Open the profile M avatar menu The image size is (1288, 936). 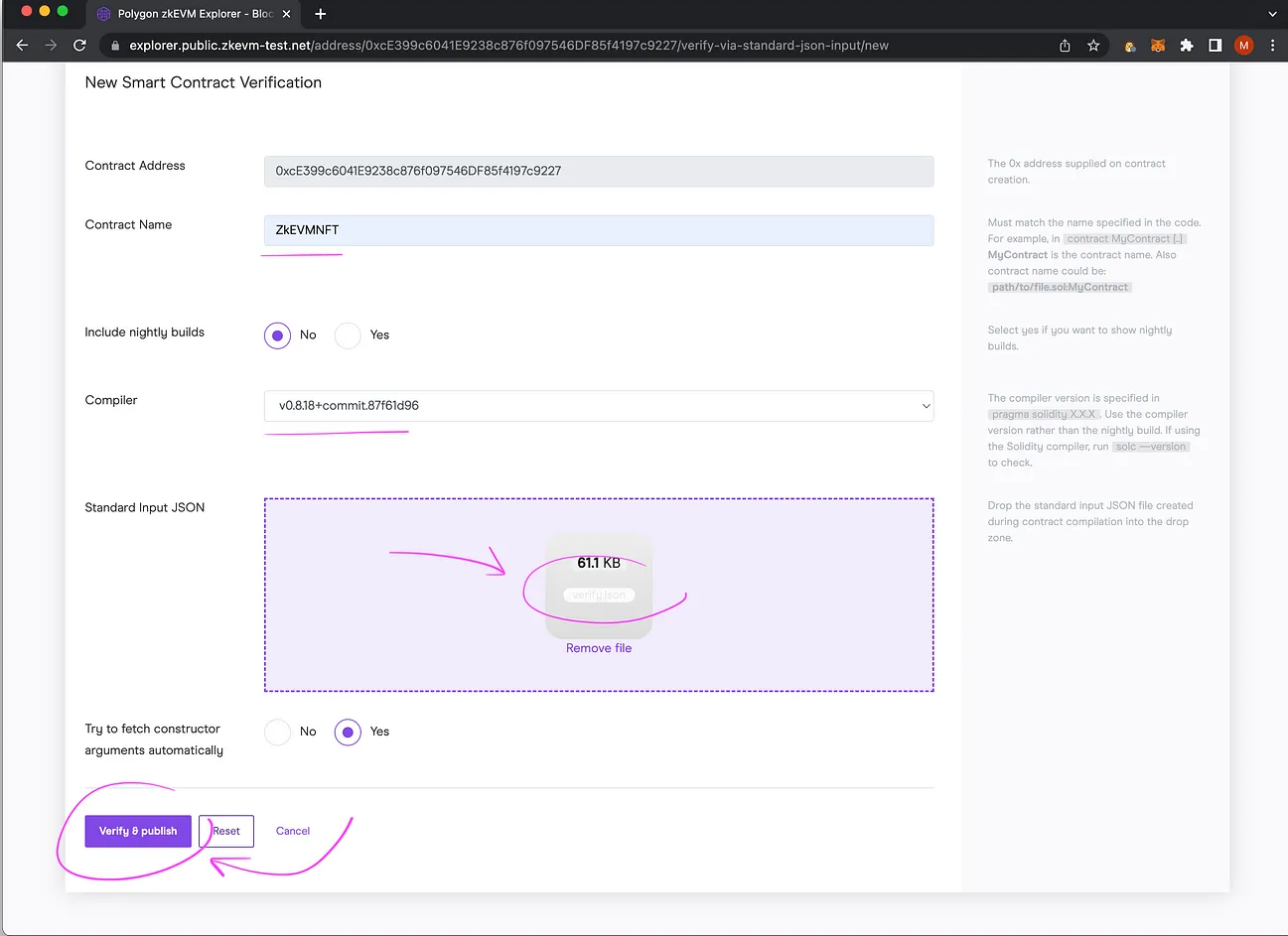pos(1243,46)
